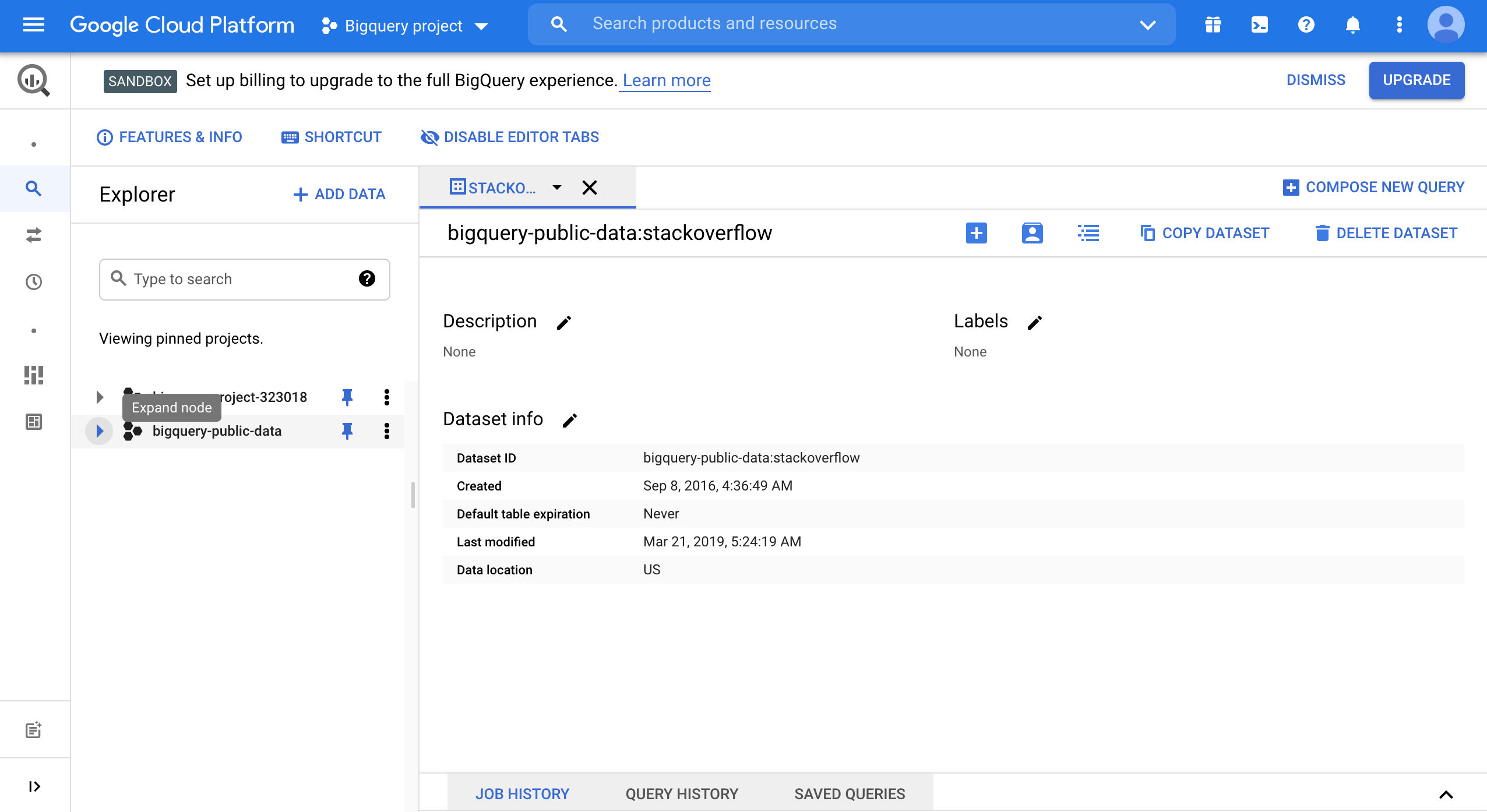The image size is (1487, 812).
Task: Click the share dataset person icon
Action: (x=1033, y=233)
